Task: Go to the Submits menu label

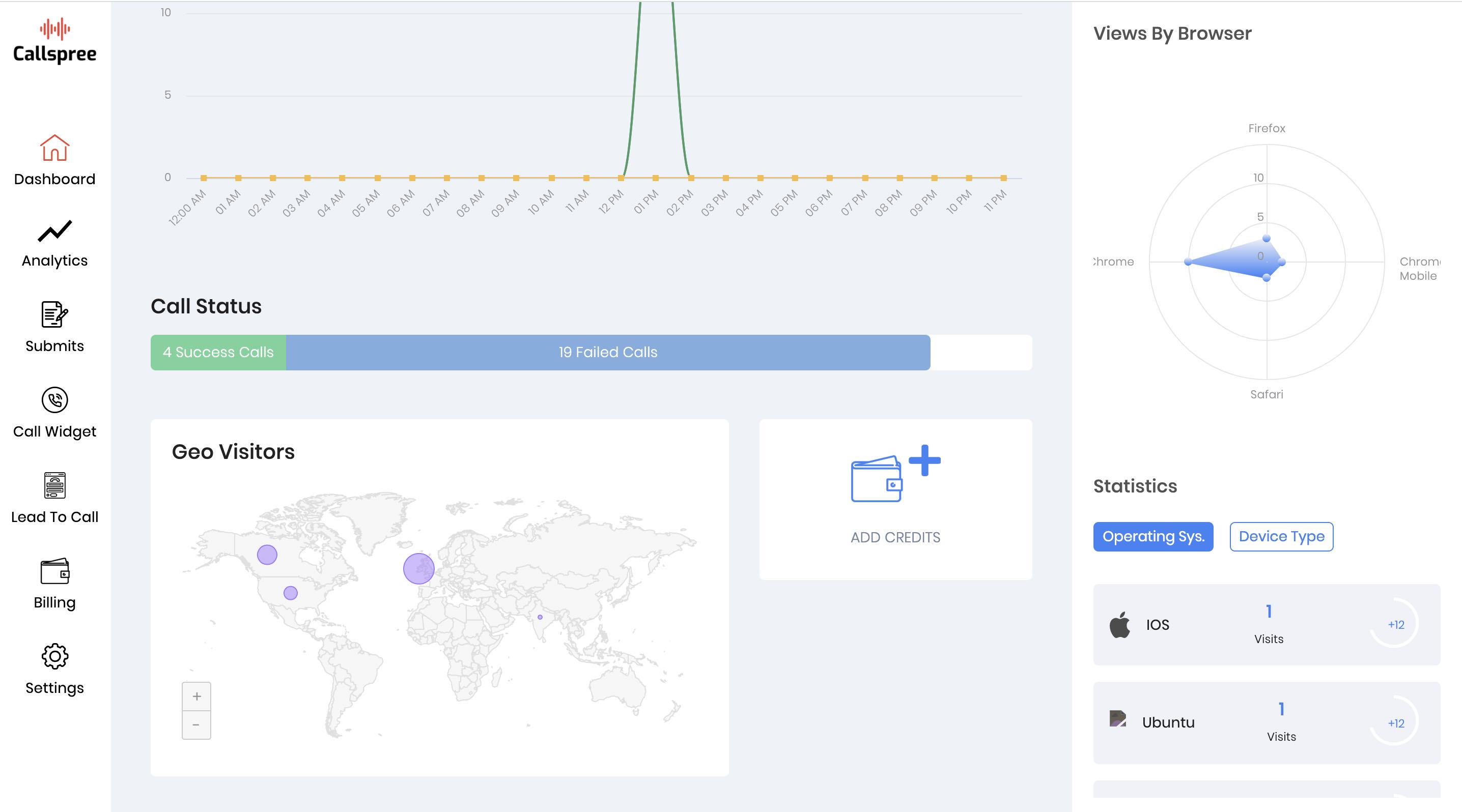Action: click(x=54, y=346)
